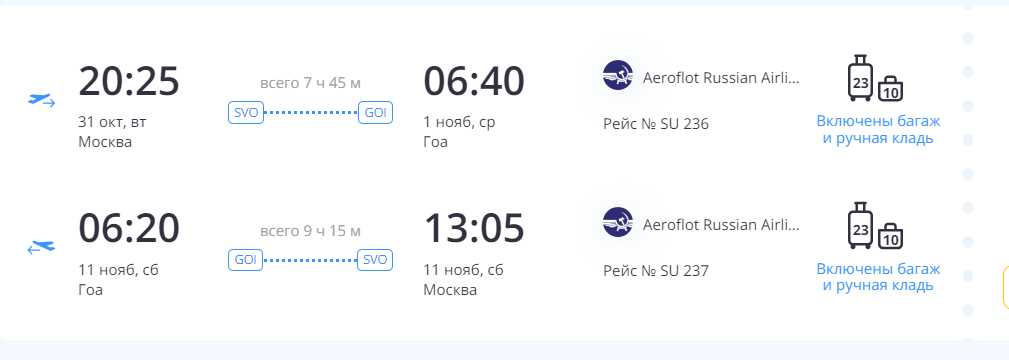Open baggage included link for flight SU 237
Image resolution: width=1009 pixels, height=360 pixels.
(878, 277)
